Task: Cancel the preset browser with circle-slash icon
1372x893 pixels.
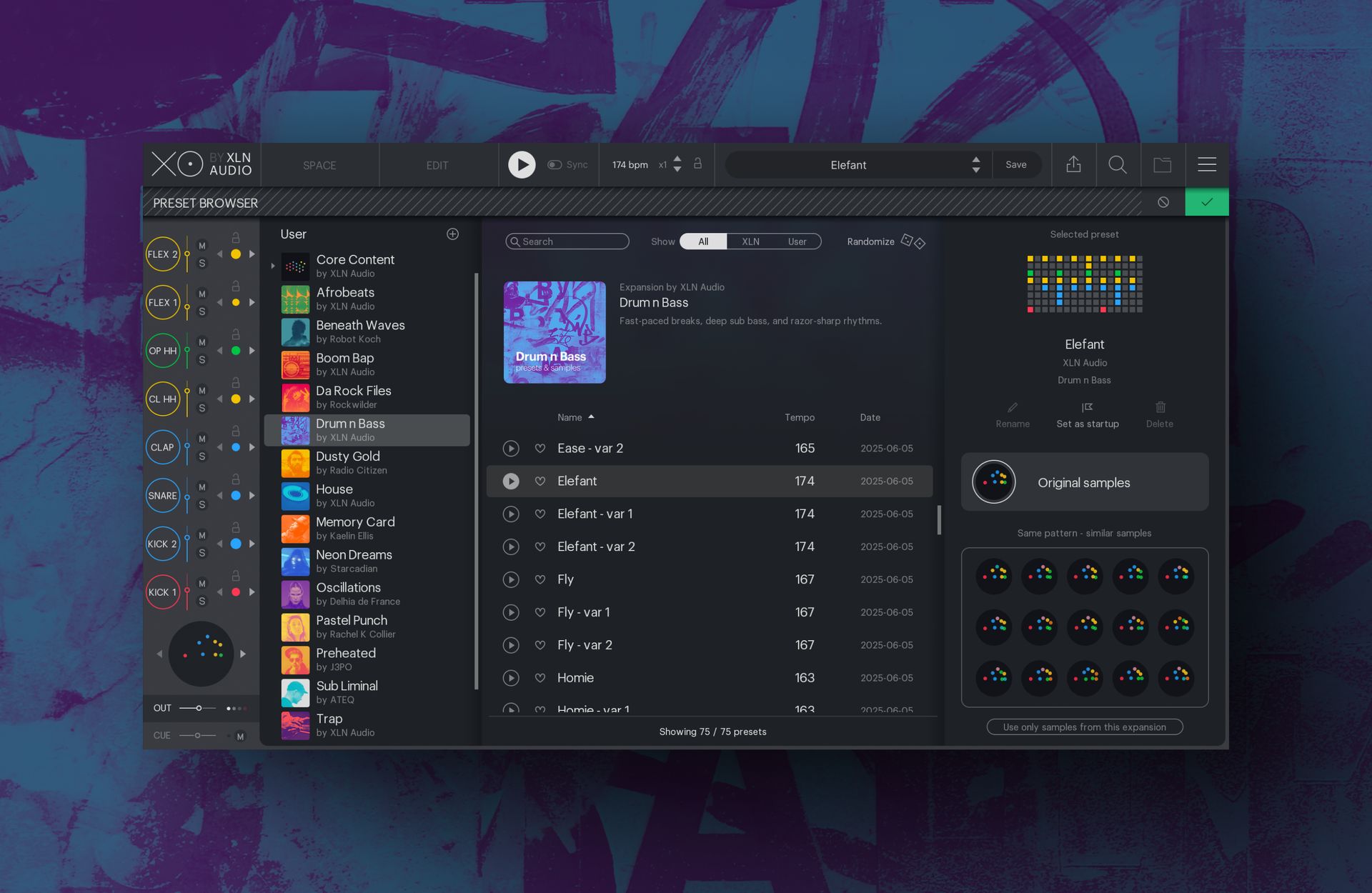Action: coord(1163,203)
